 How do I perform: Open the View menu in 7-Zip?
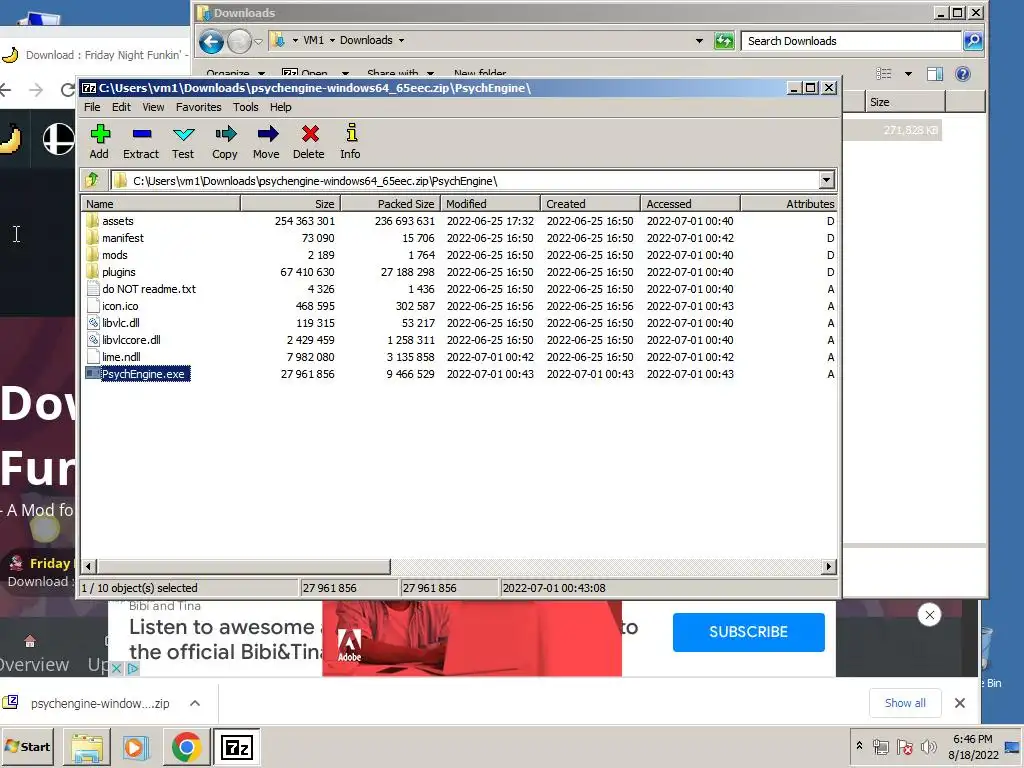[153, 107]
